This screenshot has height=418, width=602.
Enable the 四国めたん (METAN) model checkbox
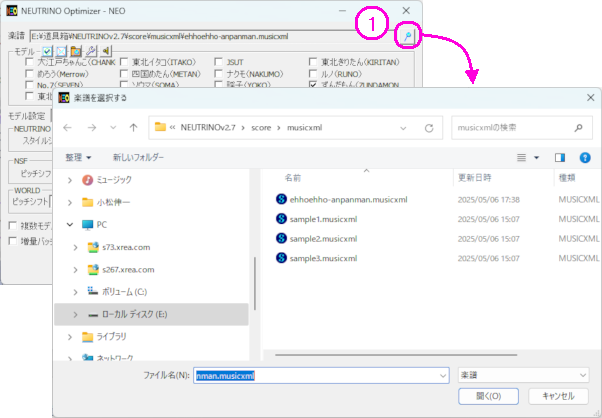(x=124, y=73)
